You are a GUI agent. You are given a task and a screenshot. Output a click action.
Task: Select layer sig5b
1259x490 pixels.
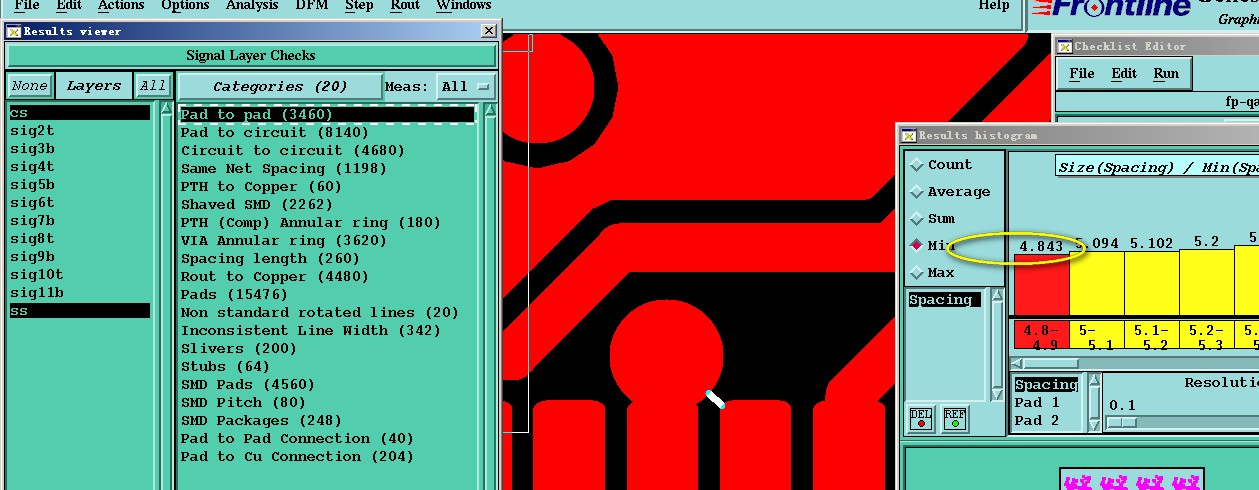tap(79, 185)
